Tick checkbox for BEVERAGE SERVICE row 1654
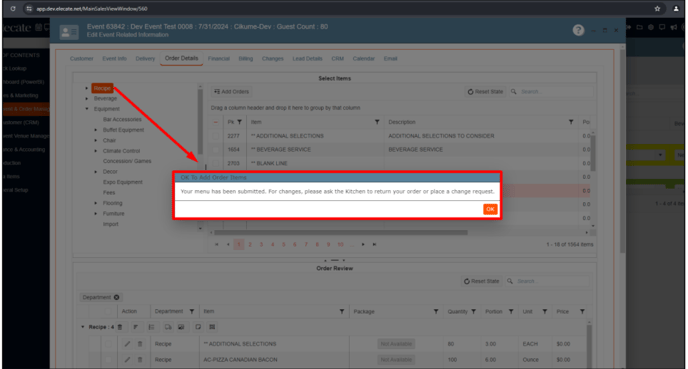 click(x=215, y=150)
